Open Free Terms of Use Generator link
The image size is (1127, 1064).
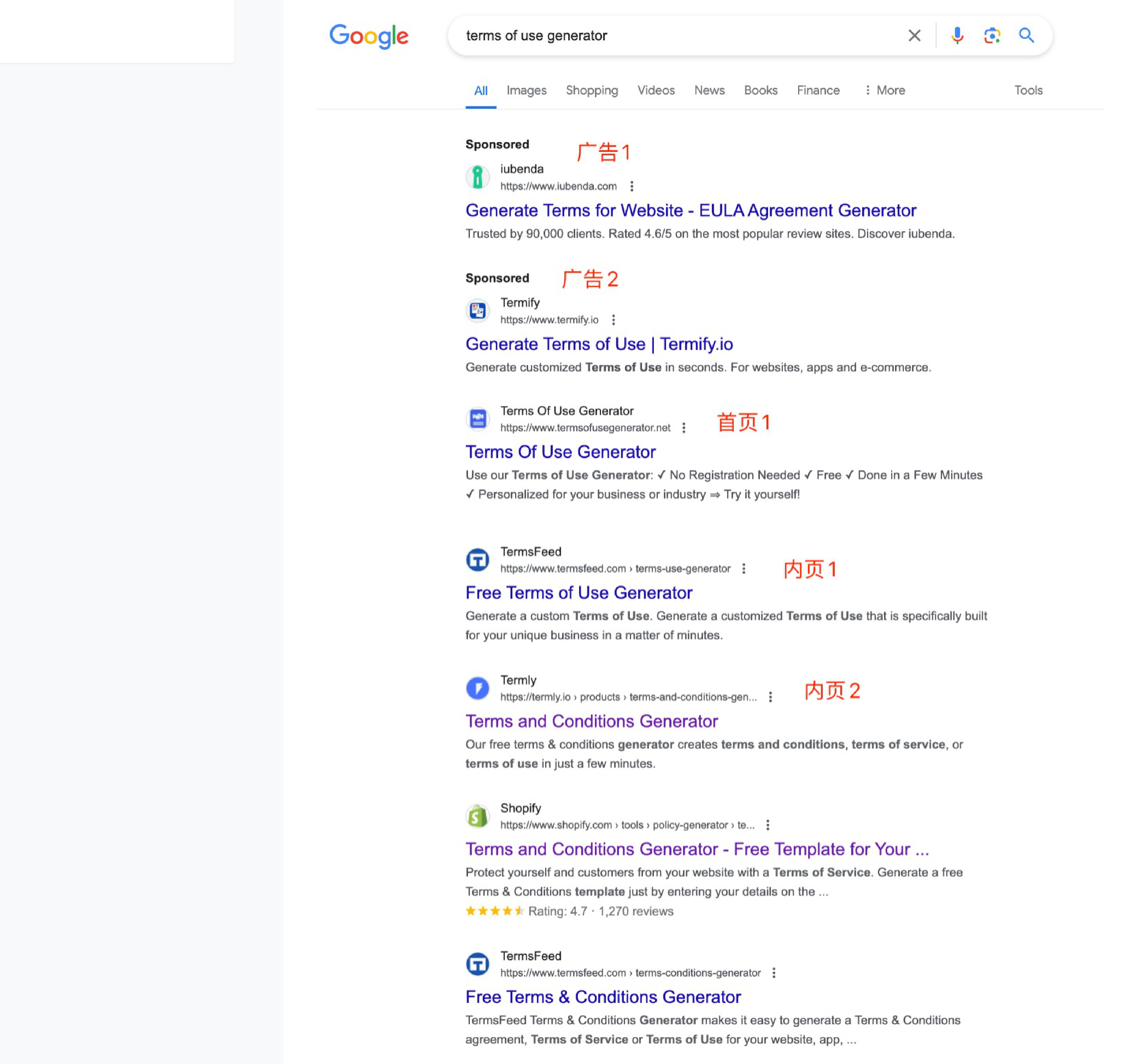pos(579,593)
